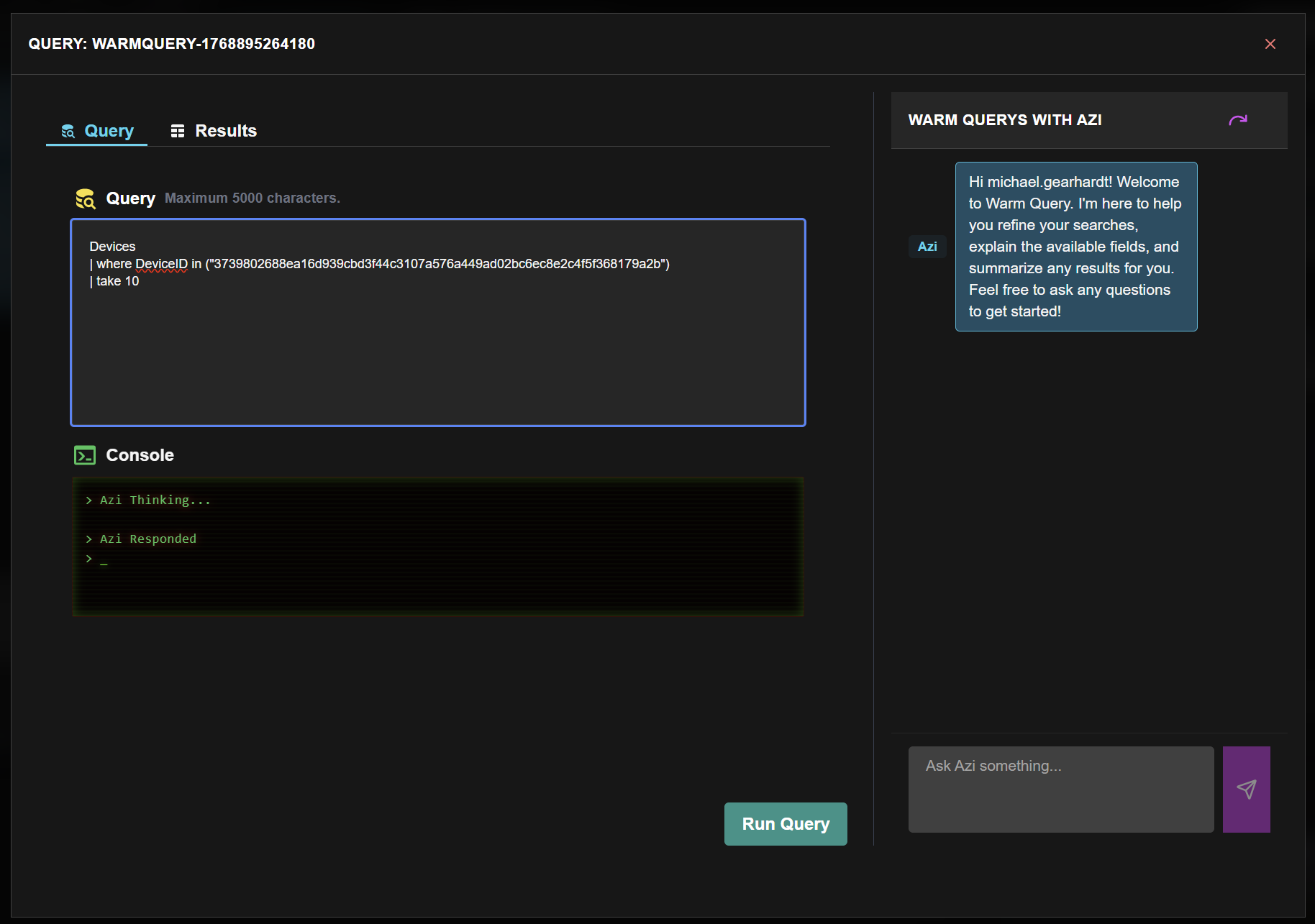
Task: Click the console prompt cursor line
Action: tap(96, 559)
